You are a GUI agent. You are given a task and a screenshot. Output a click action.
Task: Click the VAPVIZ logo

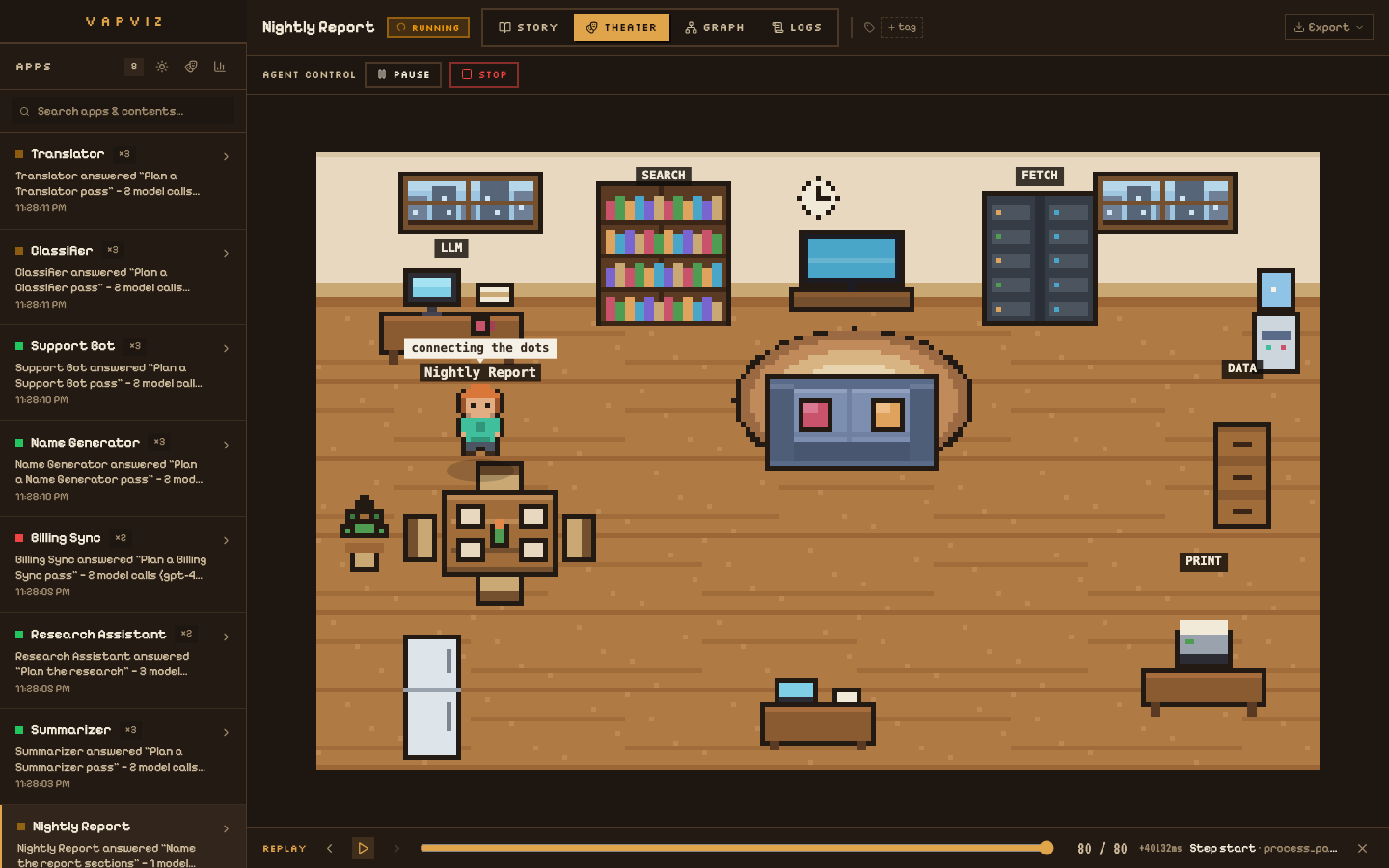(x=124, y=21)
